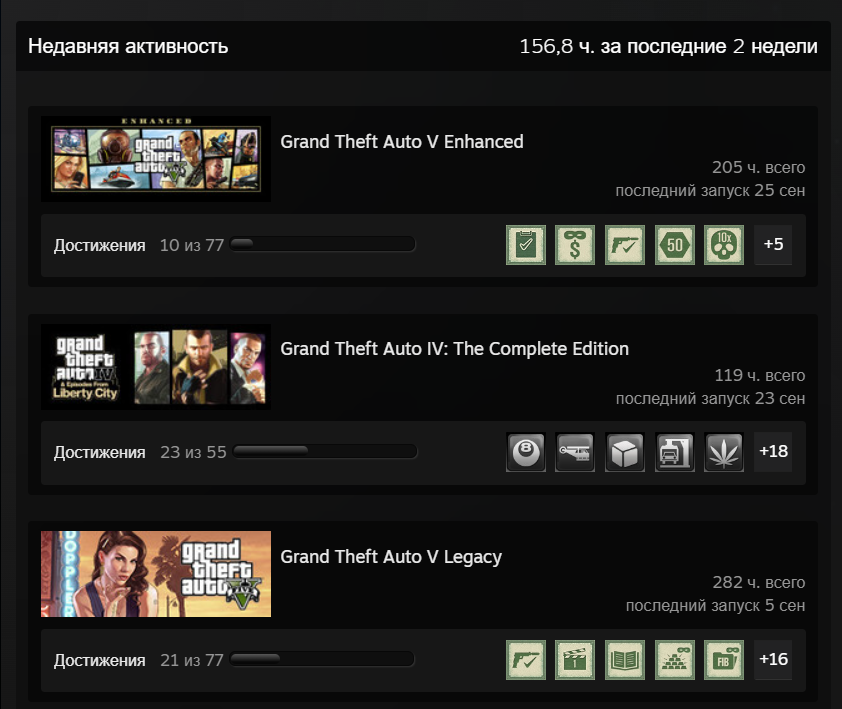842x709 pixels.
Task: Click the 8-ball achievement icon in GTA IV
Action: pyautogui.click(x=526, y=452)
